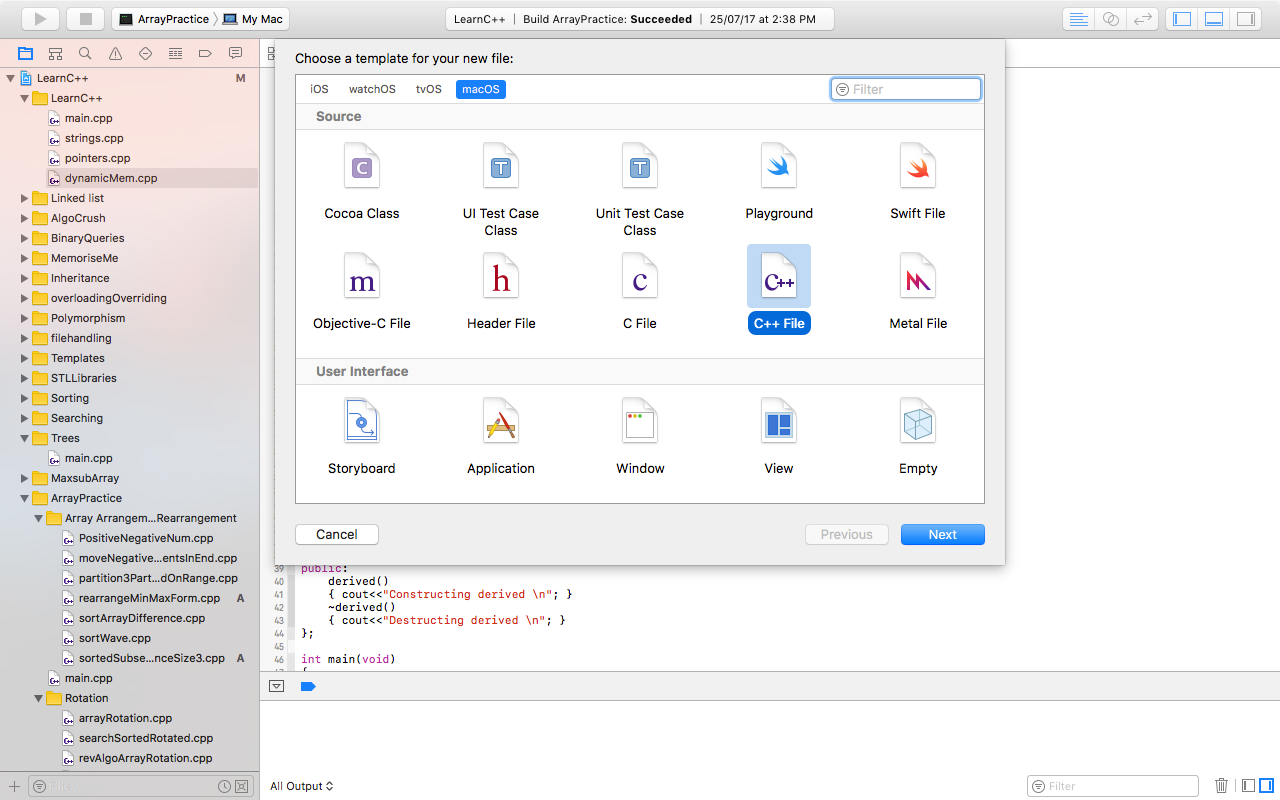Image resolution: width=1280 pixels, height=800 pixels.
Task: Select the C++ File template
Action: pos(779,290)
